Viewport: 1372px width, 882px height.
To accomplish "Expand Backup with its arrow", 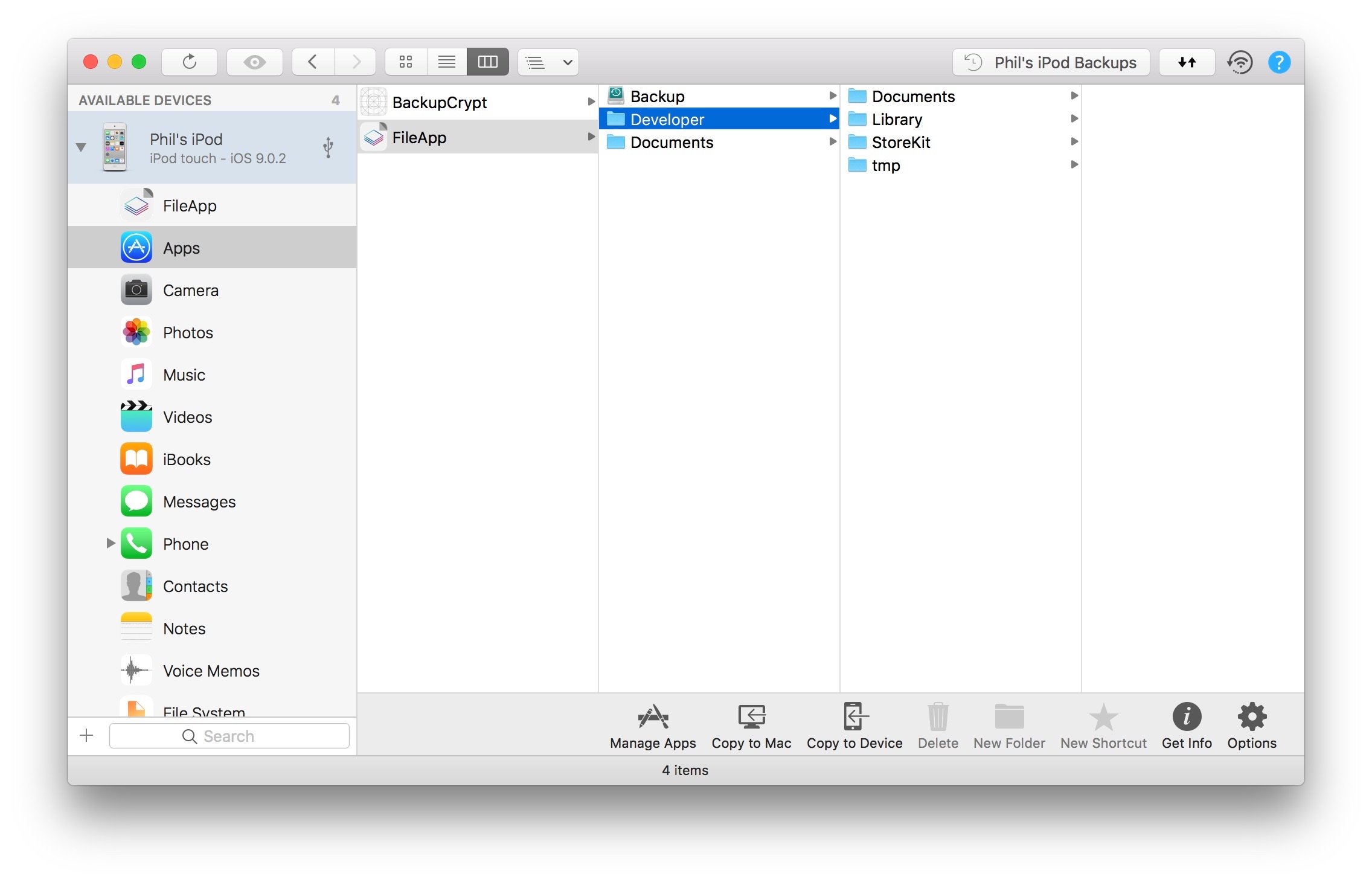I will [833, 95].
